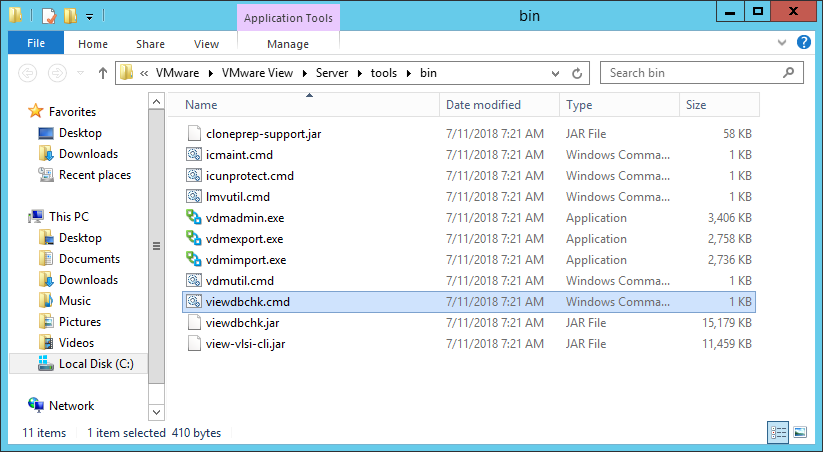Click the 3,406 KB size value
Image resolution: width=823 pixels, height=452 pixels.
730,218
